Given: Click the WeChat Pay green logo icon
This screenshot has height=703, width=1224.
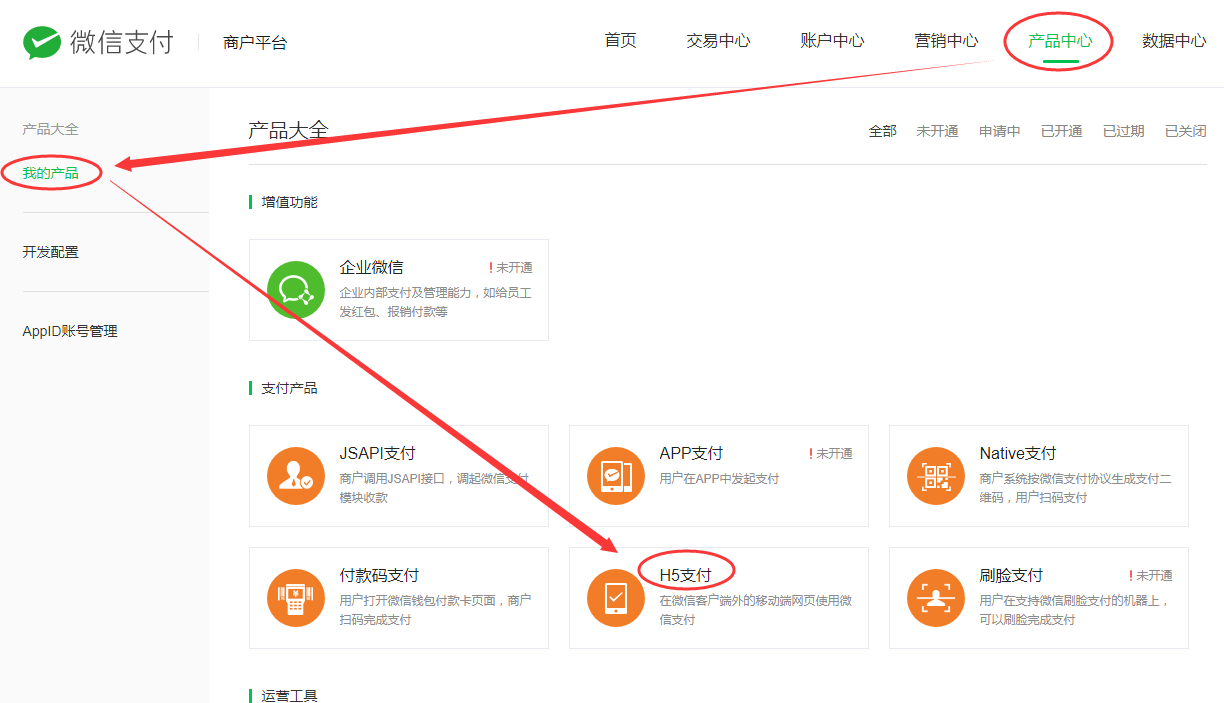Looking at the screenshot, I should coord(42,43).
